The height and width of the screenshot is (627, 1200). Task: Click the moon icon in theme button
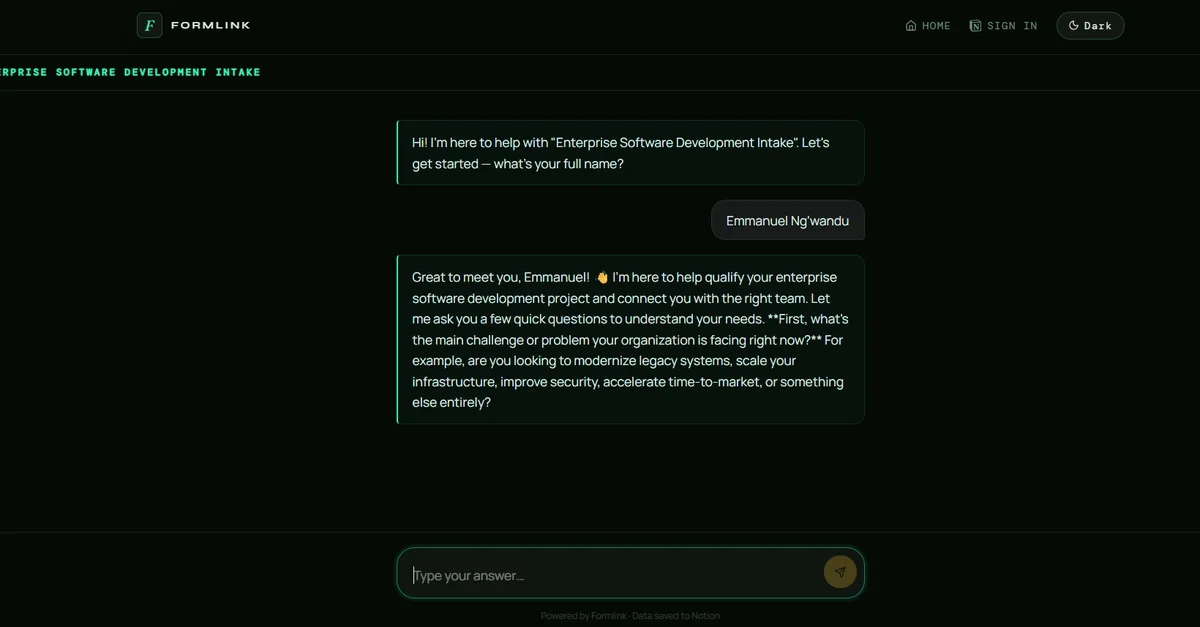pyautogui.click(x=1074, y=26)
